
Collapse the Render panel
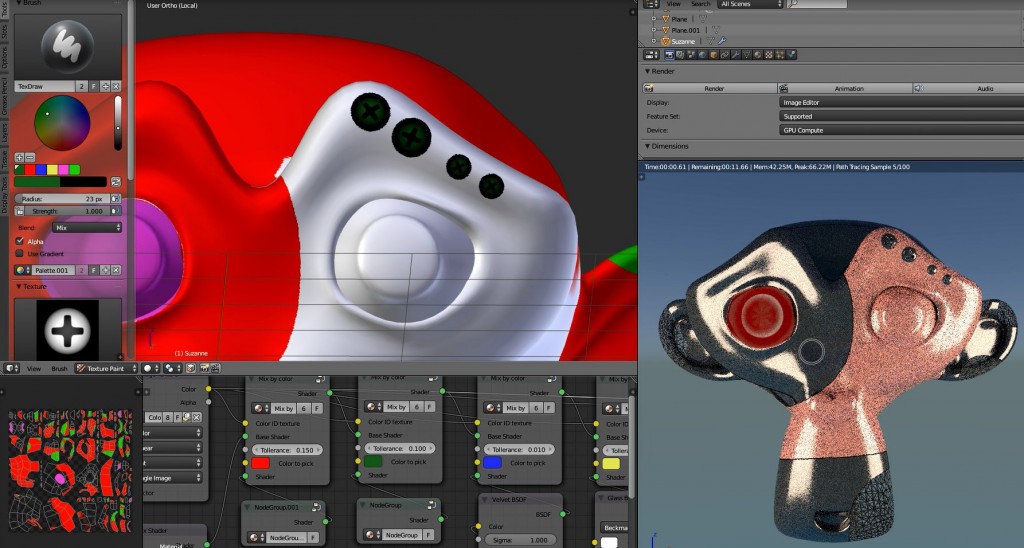pyautogui.click(x=648, y=71)
